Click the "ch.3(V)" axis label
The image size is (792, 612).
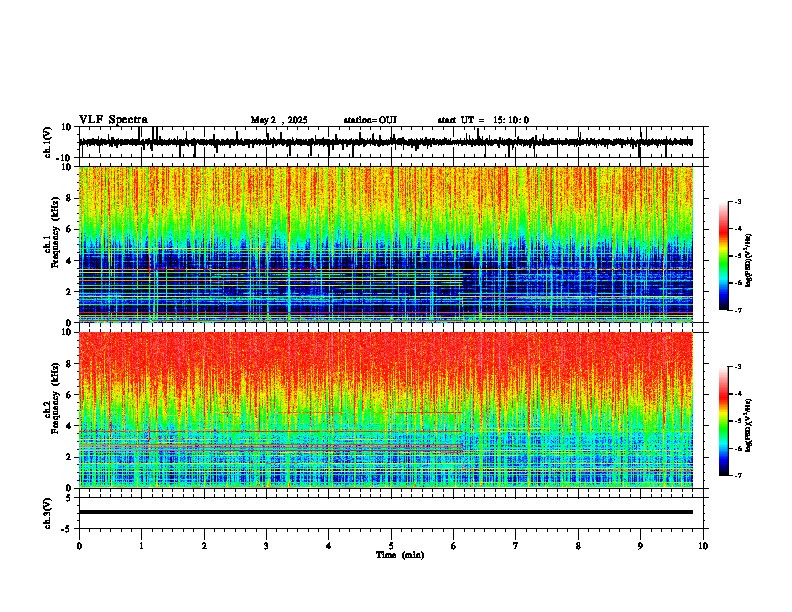coord(48,514)
